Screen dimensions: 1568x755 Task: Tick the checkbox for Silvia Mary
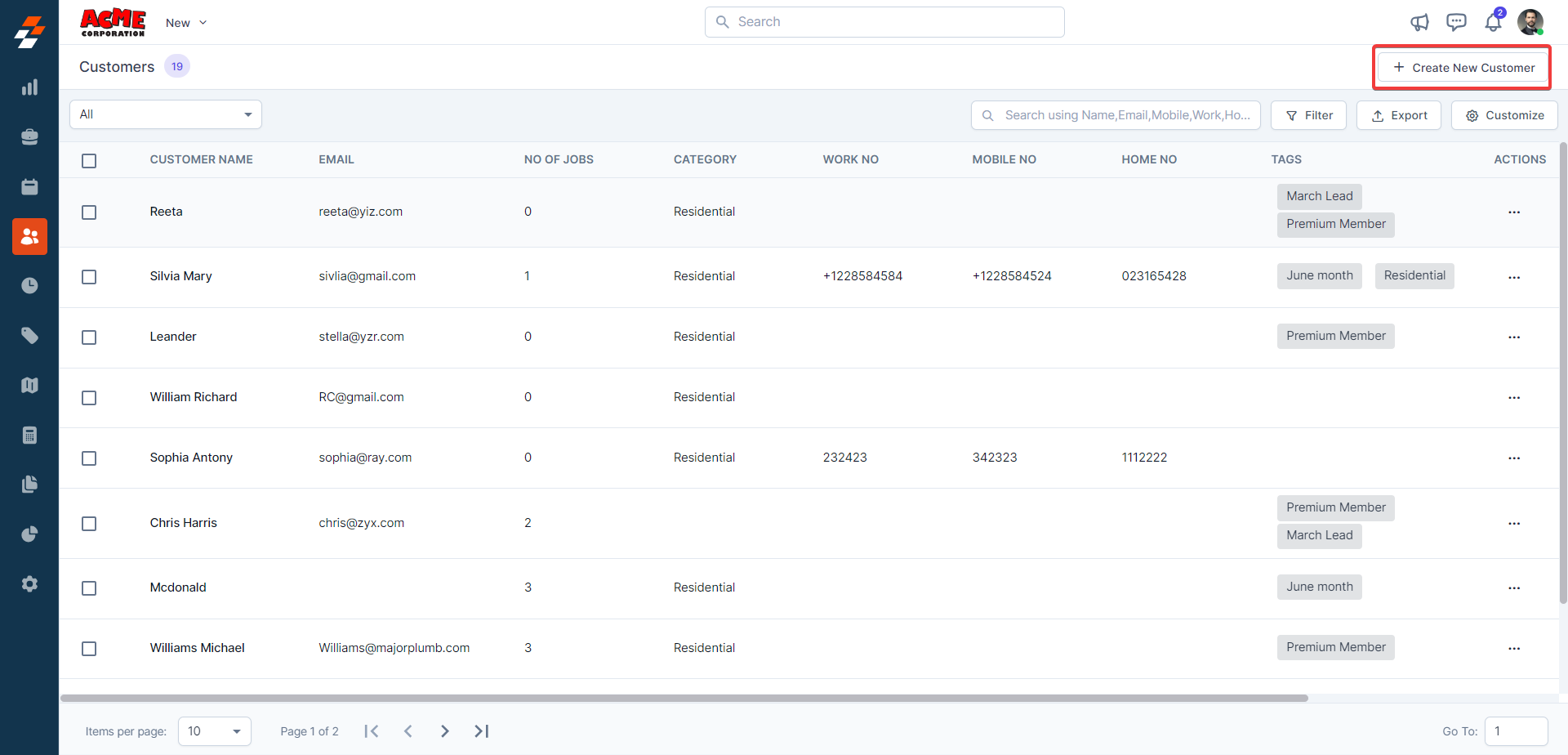point(89,277)
